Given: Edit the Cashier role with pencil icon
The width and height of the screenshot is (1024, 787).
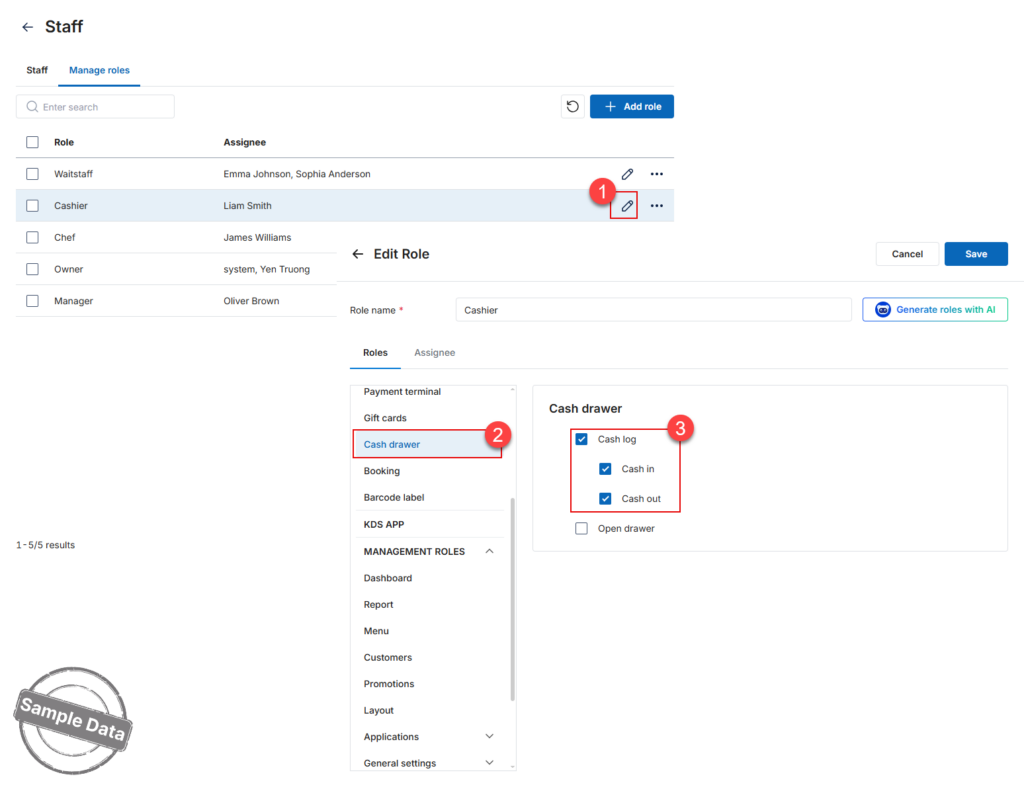Looking at the screenshot, I should [x=627, y=206].
